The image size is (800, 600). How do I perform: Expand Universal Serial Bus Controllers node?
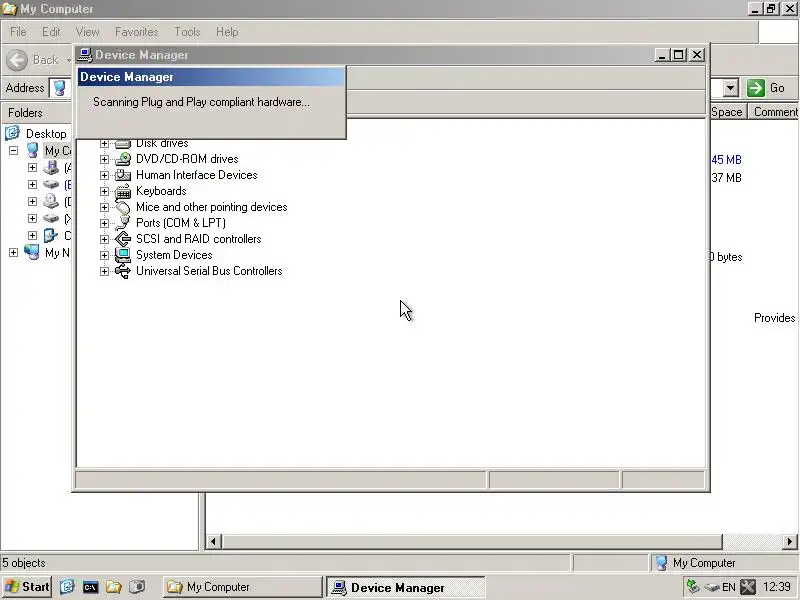click(x=104, y=271)
